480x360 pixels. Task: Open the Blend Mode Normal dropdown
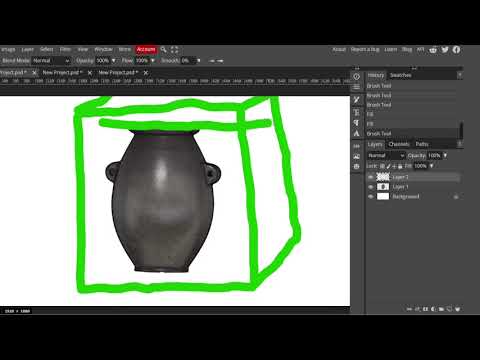[x=51, y=61]
